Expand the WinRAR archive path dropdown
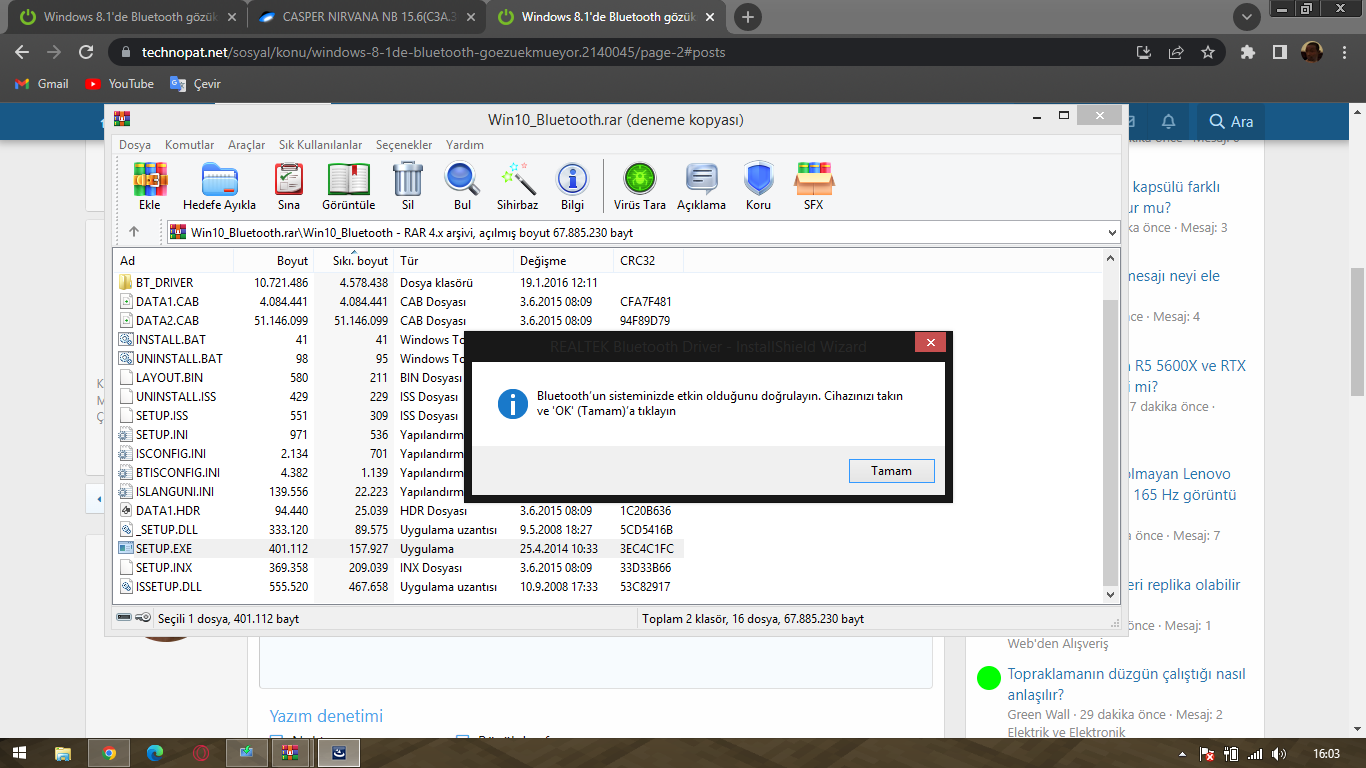Image resolution: width=1366 pixels, height=768 pixels. coord(1113,232)
